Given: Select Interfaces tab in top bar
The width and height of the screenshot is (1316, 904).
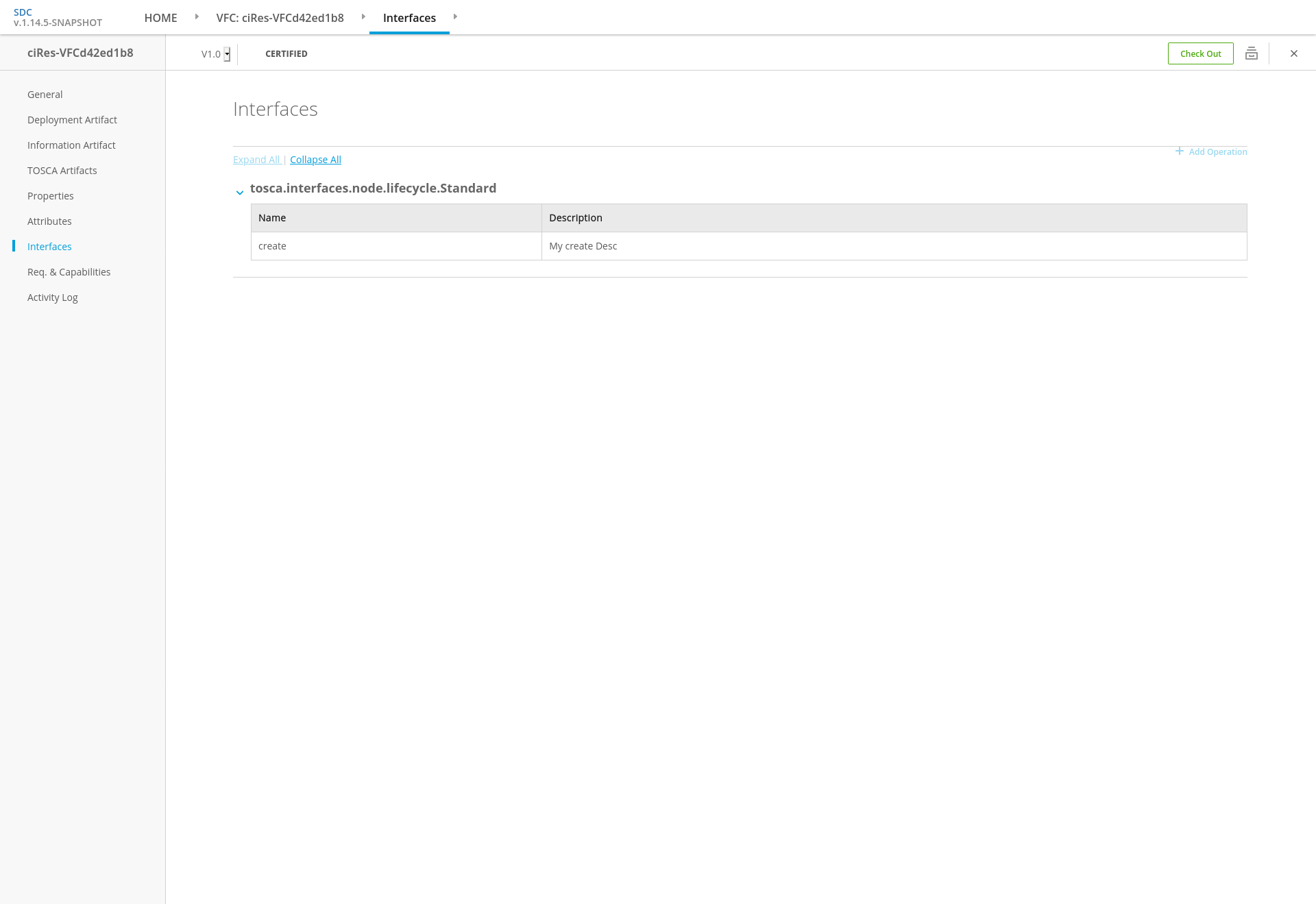Looking at the screenshot, I should coord(409,18).
